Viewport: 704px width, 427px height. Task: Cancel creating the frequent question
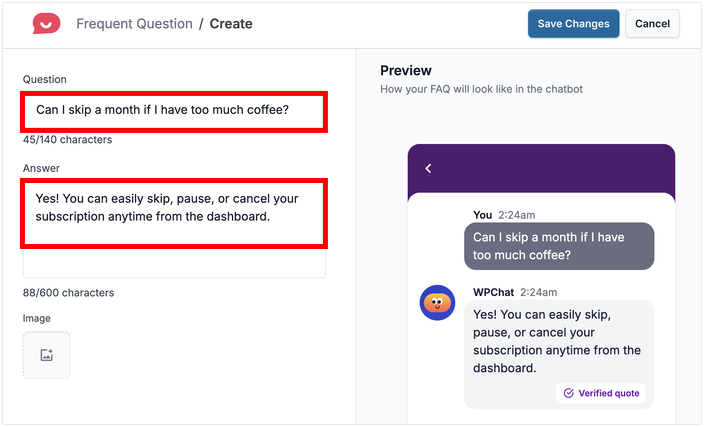(652, 24)
